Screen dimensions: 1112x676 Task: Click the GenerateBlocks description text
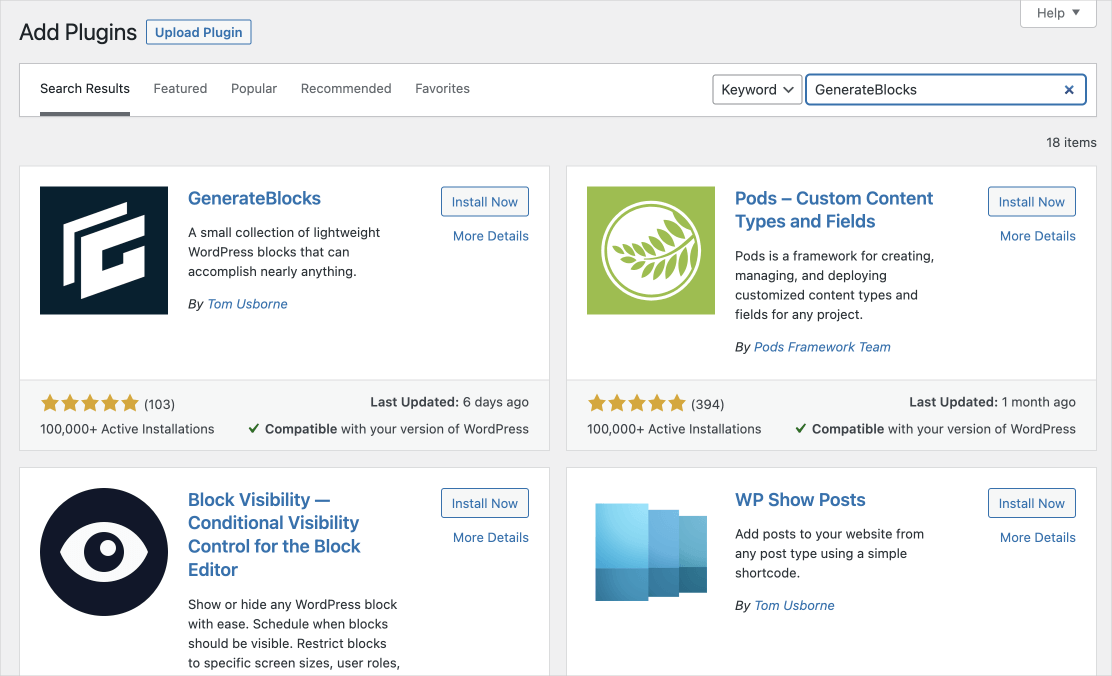coord(284,252)
